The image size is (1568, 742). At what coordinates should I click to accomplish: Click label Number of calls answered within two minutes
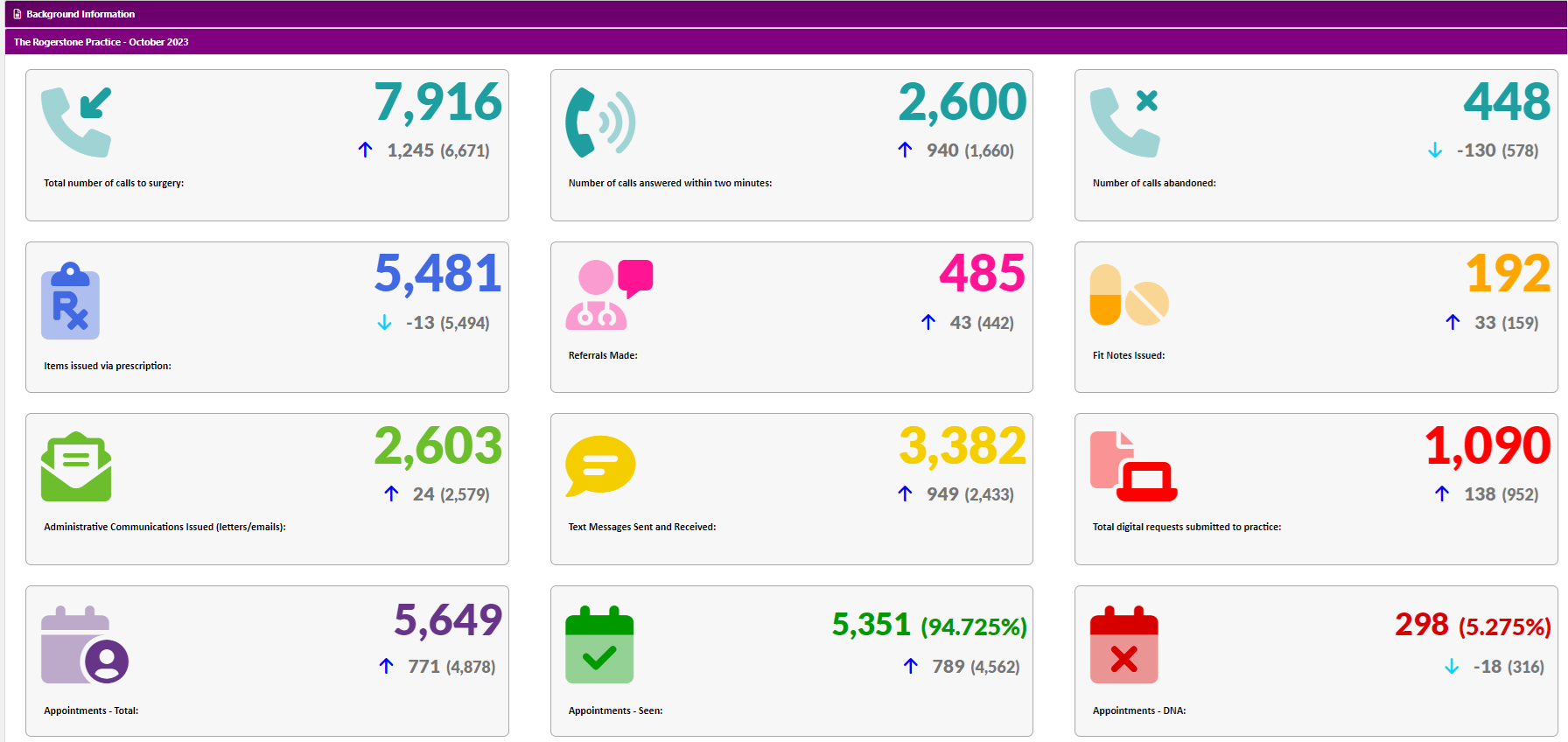point(670,183)
